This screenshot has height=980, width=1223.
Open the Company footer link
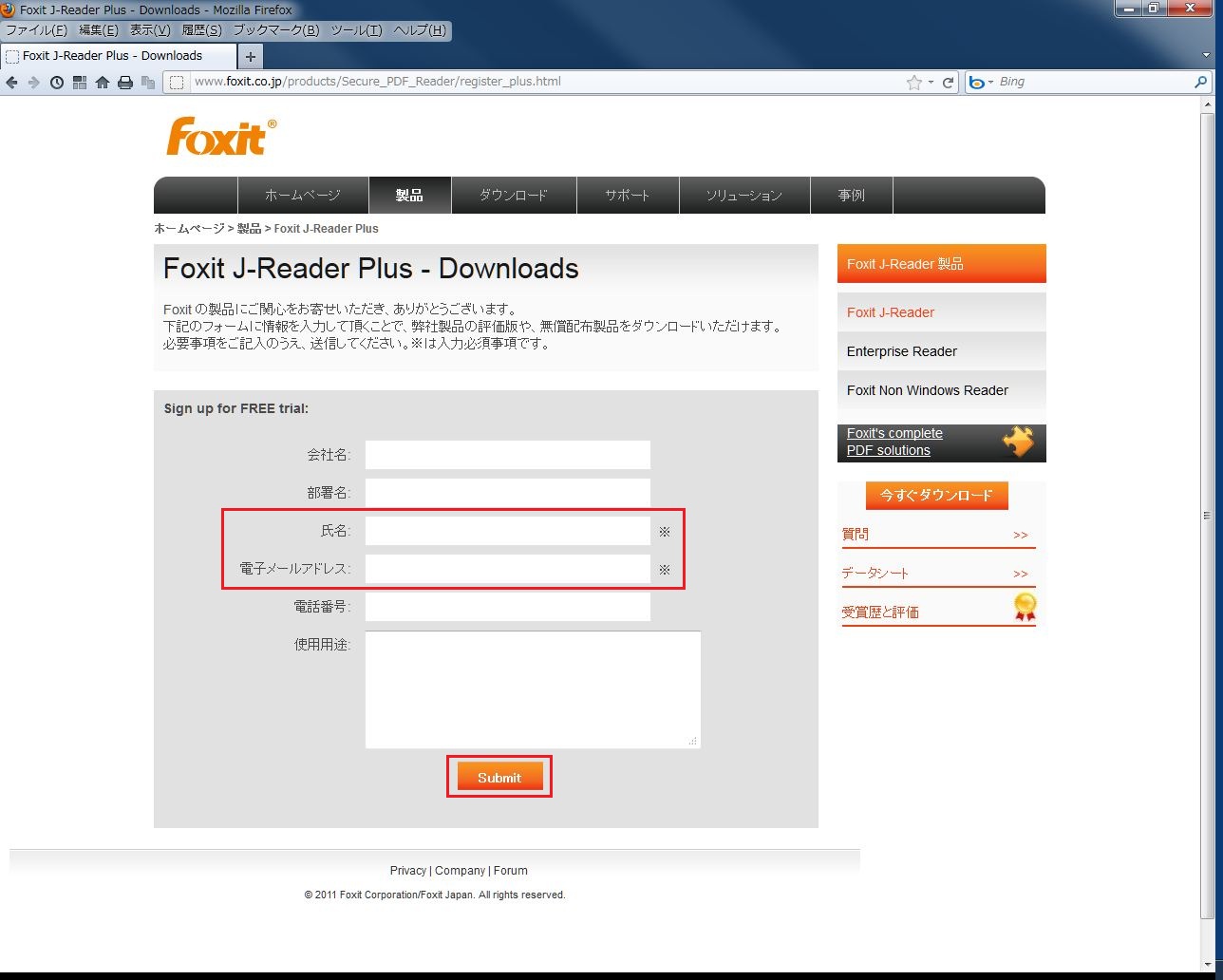[x=460, y=871]
